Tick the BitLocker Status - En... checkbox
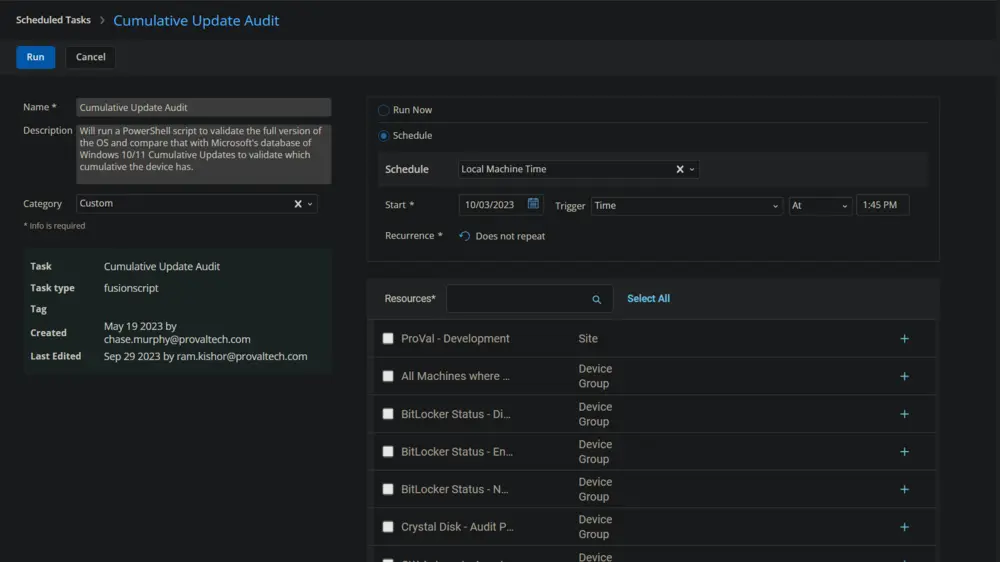This screenshot has width=1000, height=562. (388, 452)
